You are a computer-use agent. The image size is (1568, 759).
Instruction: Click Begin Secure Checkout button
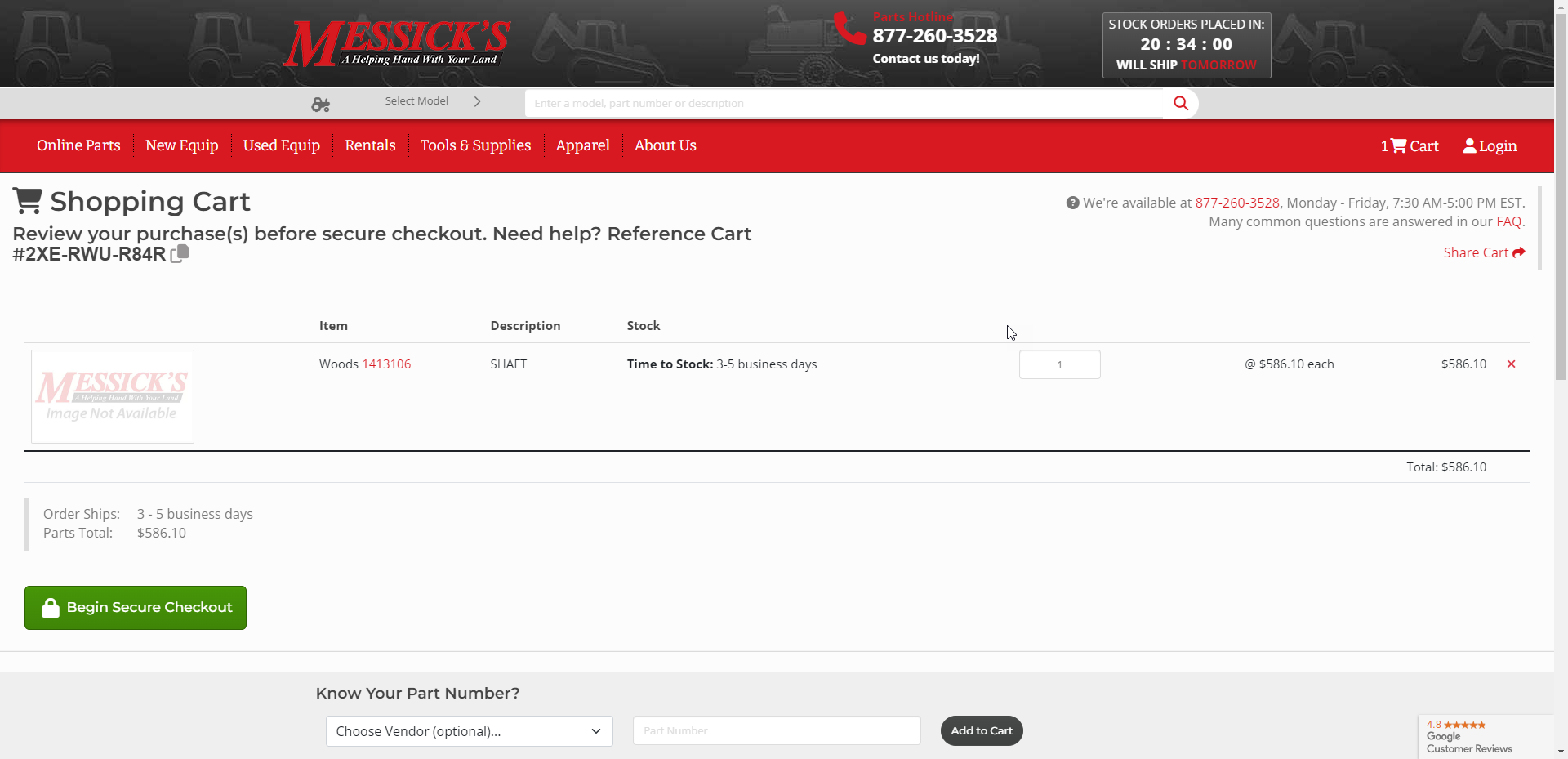(x=136, y=608)
